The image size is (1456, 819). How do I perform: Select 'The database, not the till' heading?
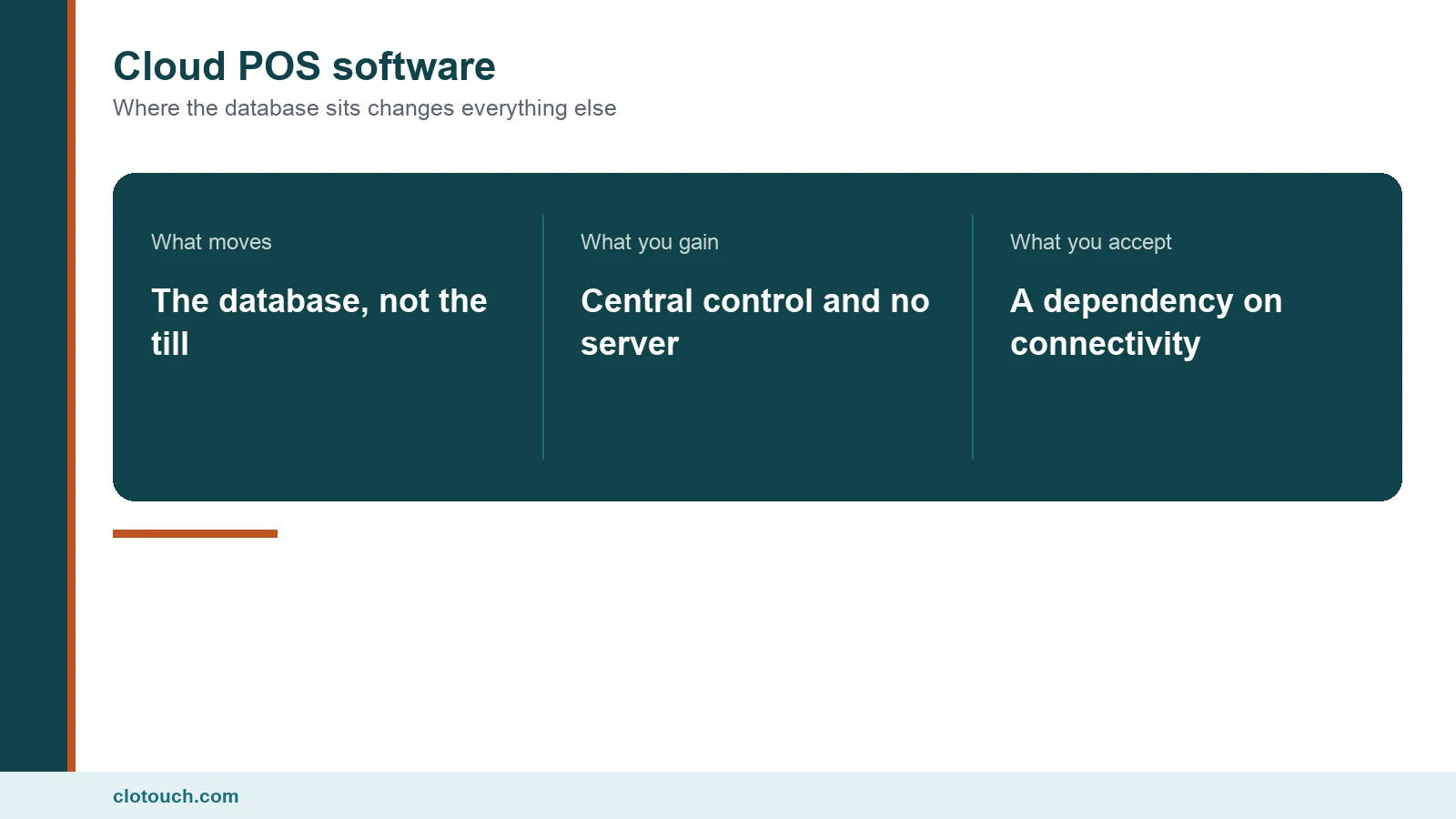point(319,322)
